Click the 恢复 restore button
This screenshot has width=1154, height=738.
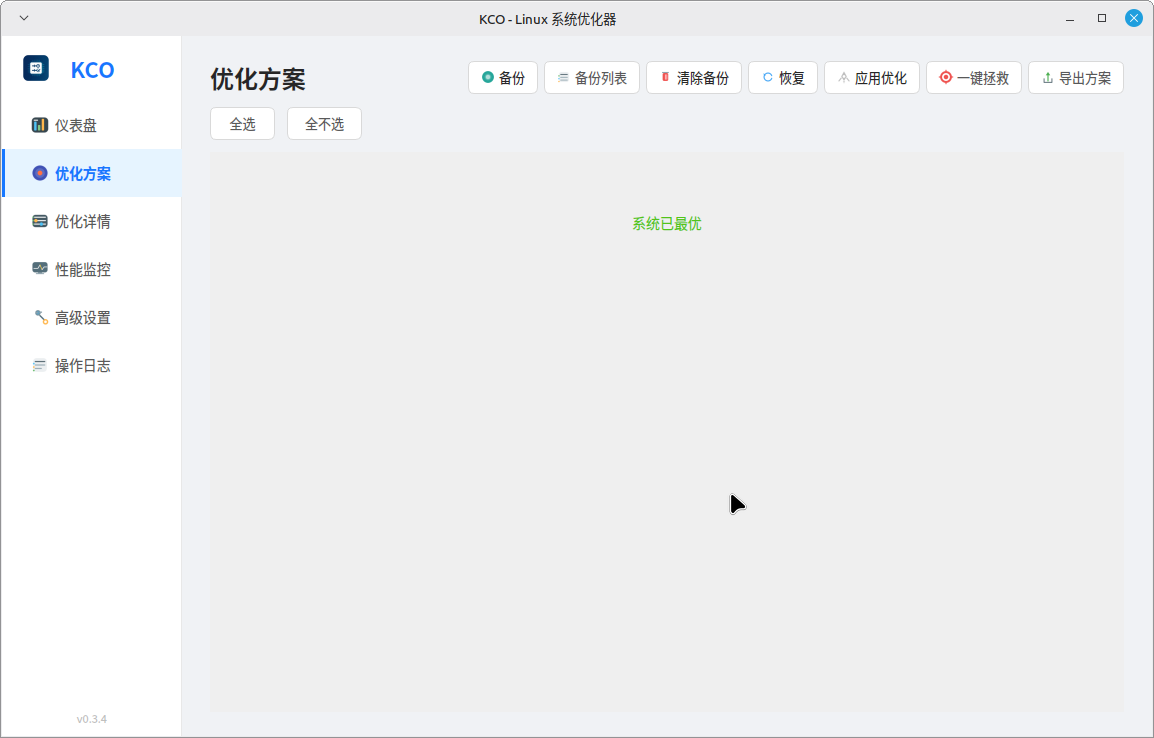pos(783,78)
